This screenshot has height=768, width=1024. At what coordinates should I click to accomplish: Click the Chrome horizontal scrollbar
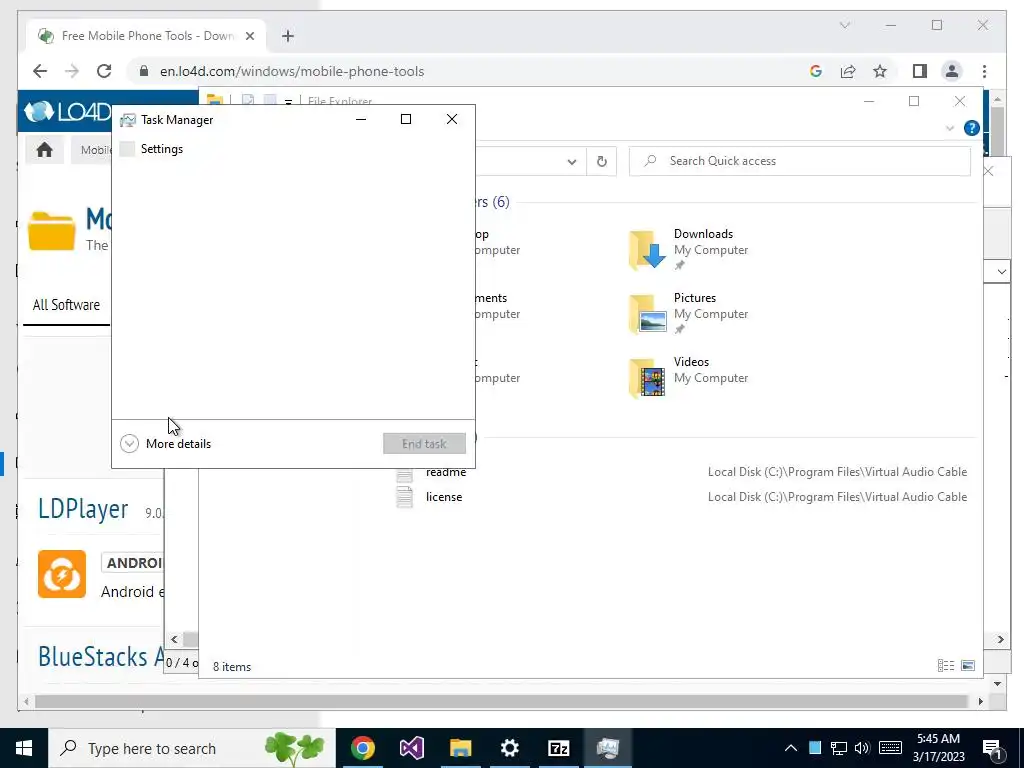501,701
